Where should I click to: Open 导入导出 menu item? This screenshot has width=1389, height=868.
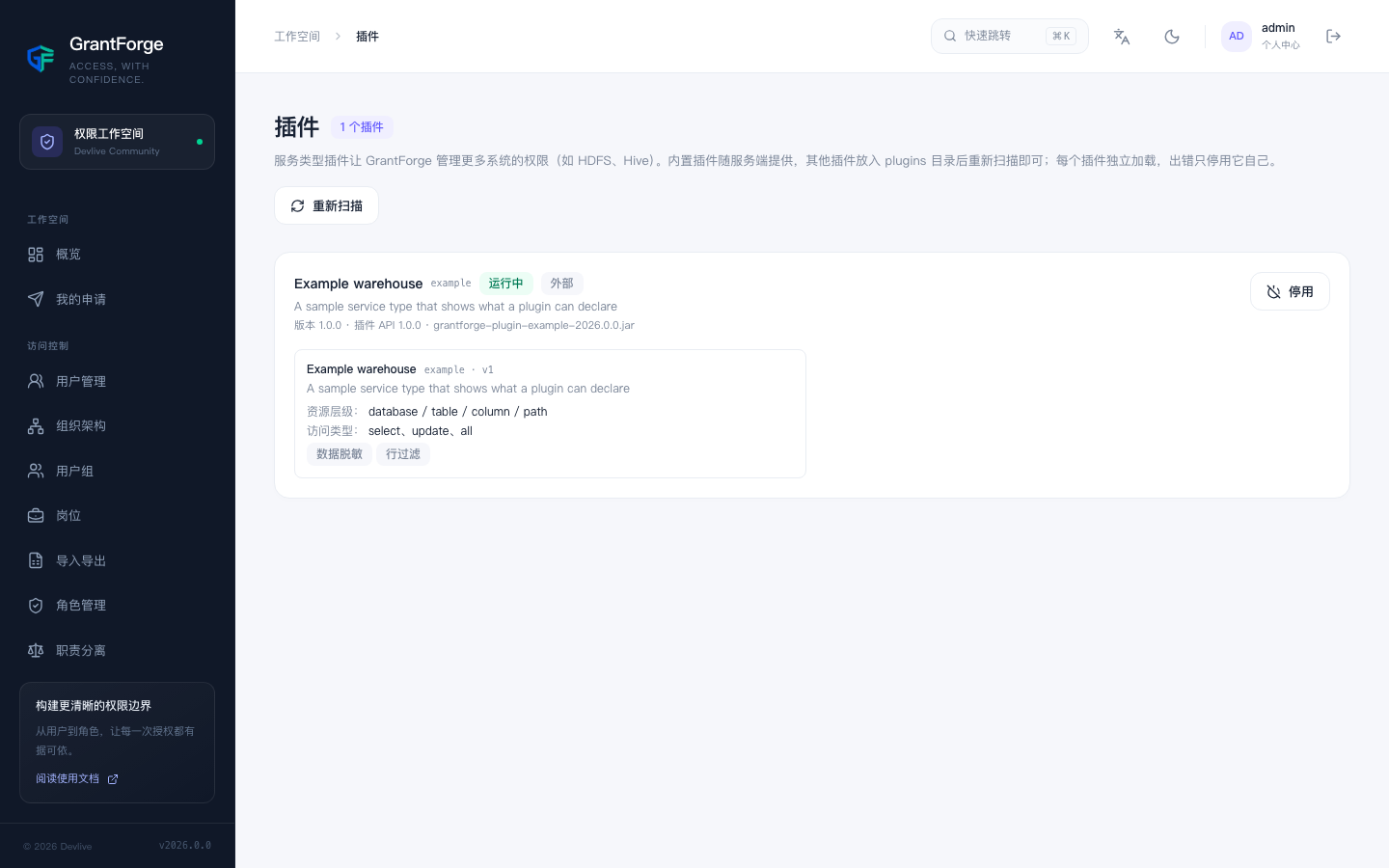click(117, 560)
